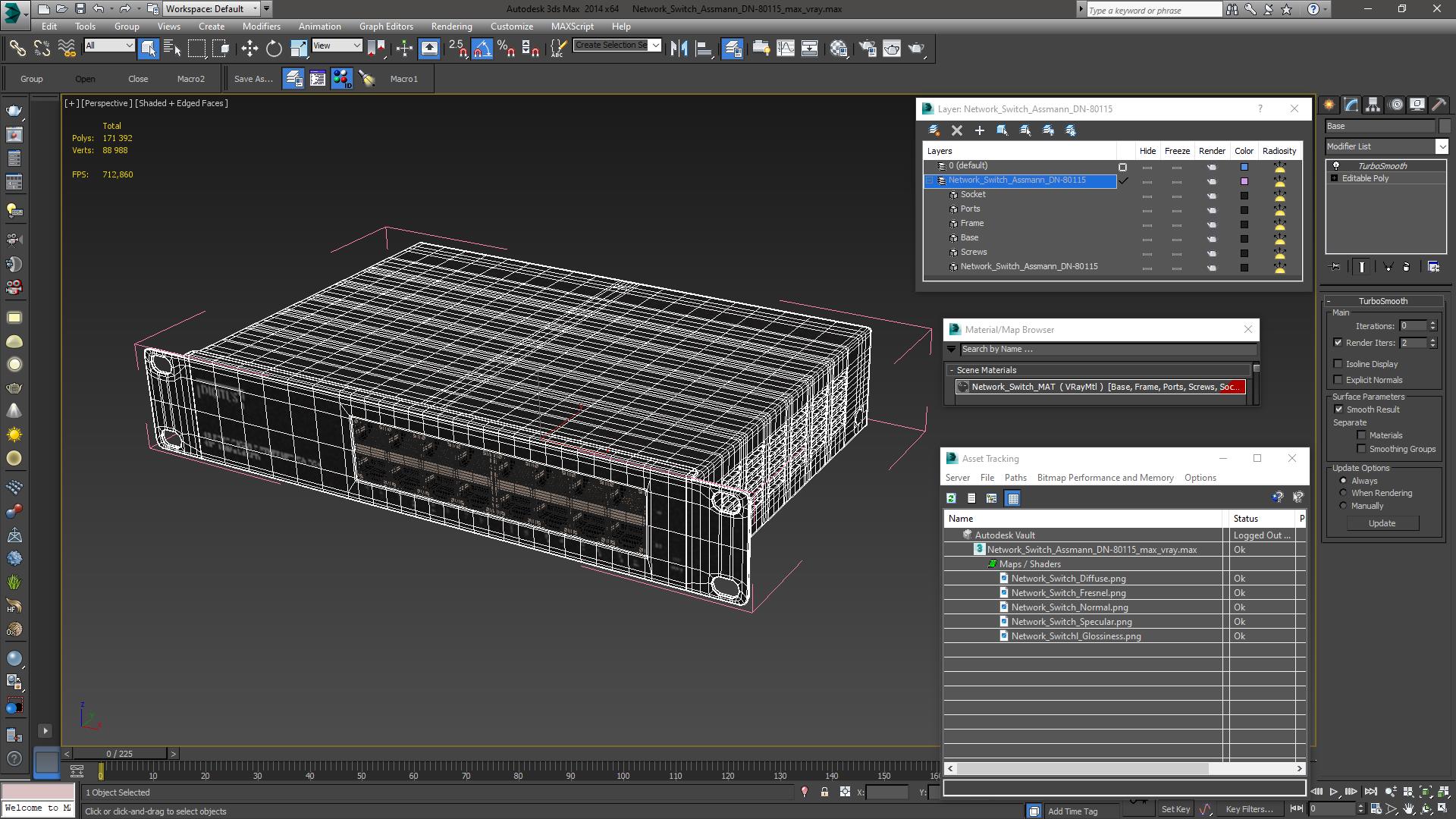
Task: Delete layer icon in Layer dialog
Action: (957, 130)
